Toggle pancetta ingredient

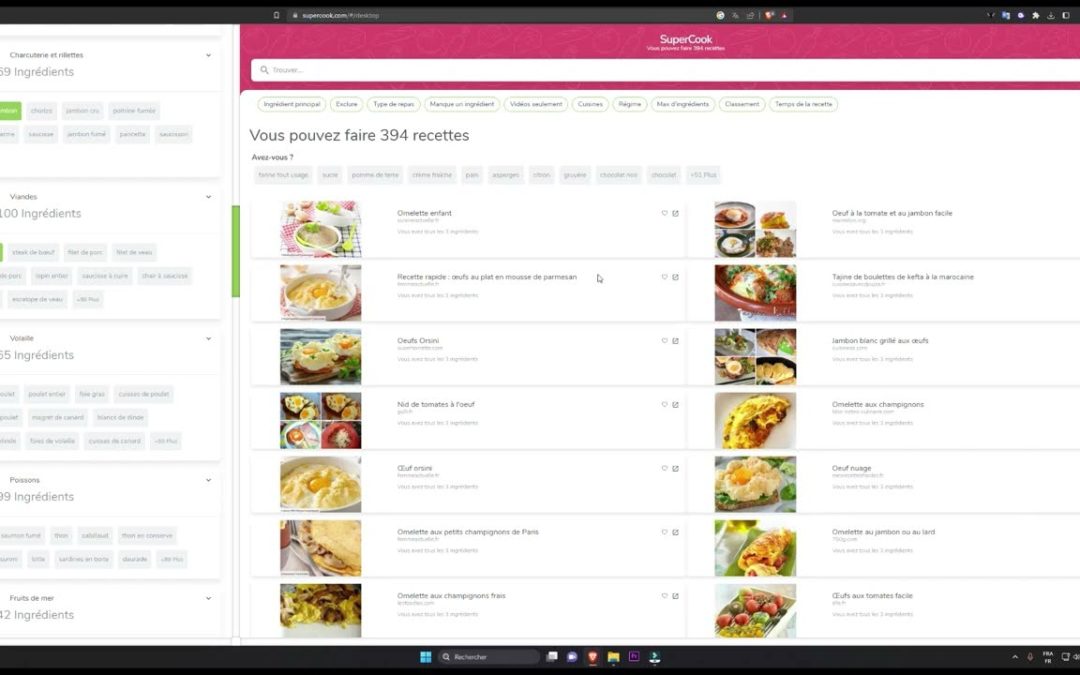(x=132, y=134)
